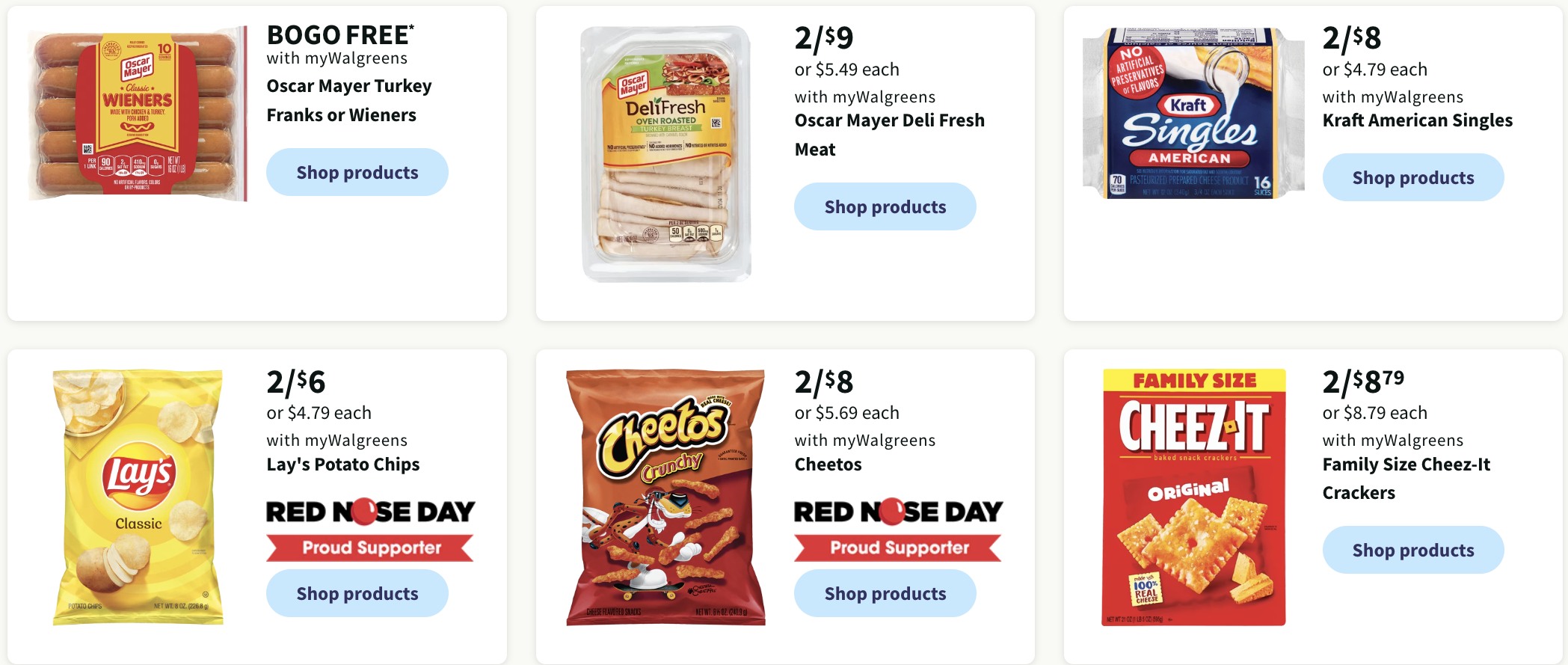Select the Kraft American Singles title
Screen dimensions: 1568x665
pos(1418,120)
